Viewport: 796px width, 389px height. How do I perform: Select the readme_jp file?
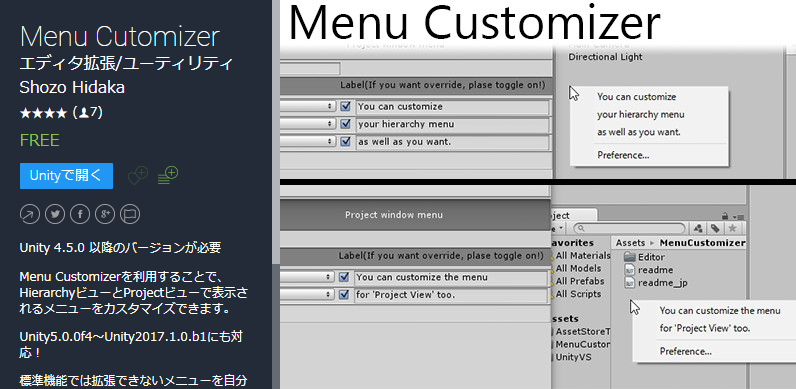pyautogui.click(x=655, y=283)
